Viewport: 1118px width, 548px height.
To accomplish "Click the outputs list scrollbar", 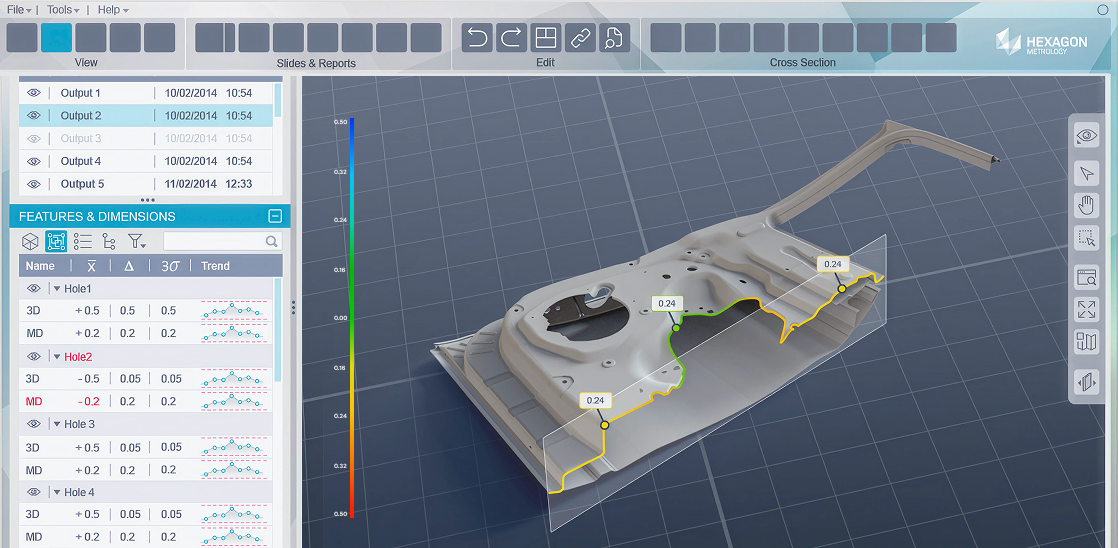I will tap(278, 100).
